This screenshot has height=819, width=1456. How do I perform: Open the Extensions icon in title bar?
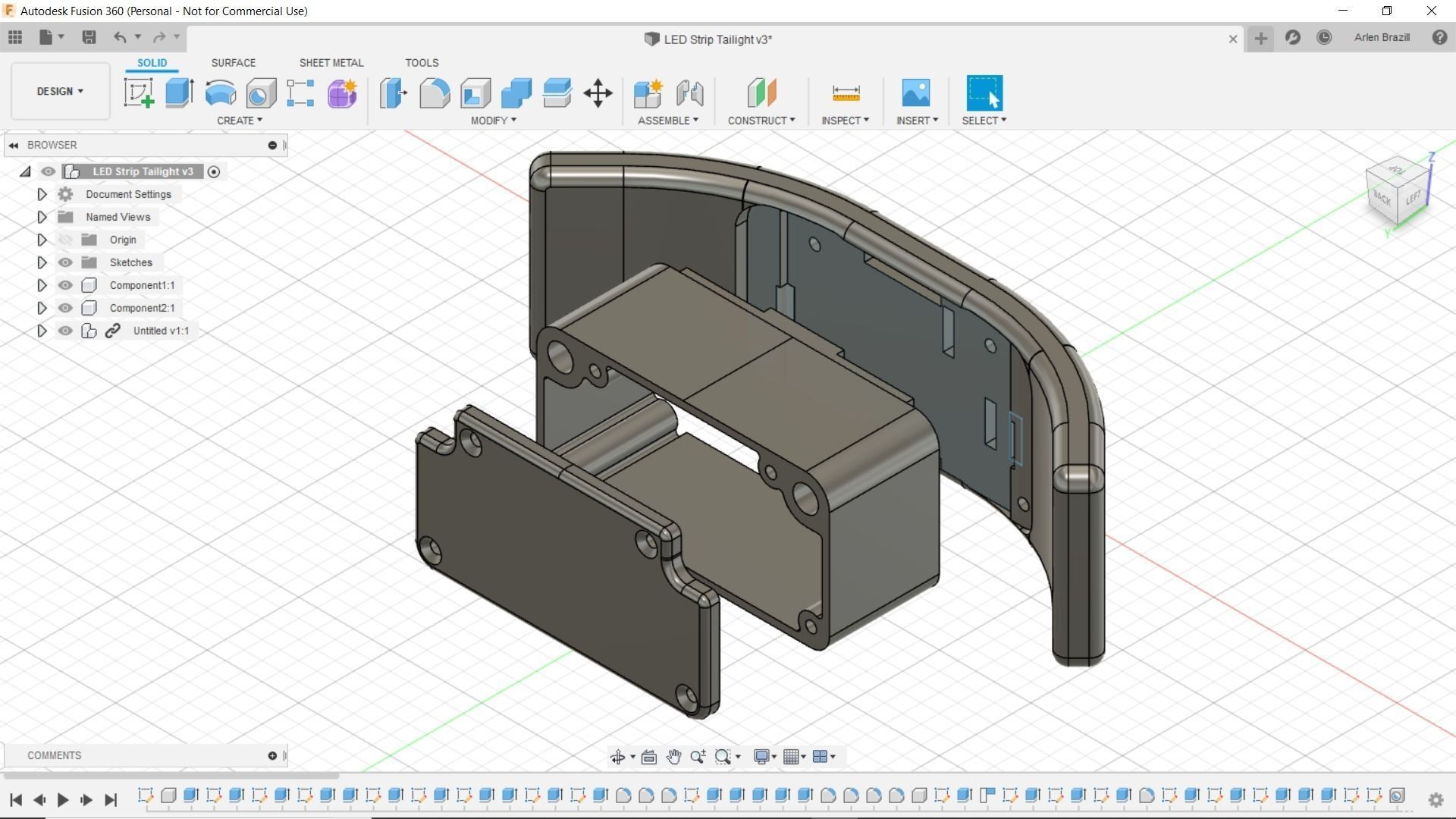pyautogui.click(x=1293, y=37)
